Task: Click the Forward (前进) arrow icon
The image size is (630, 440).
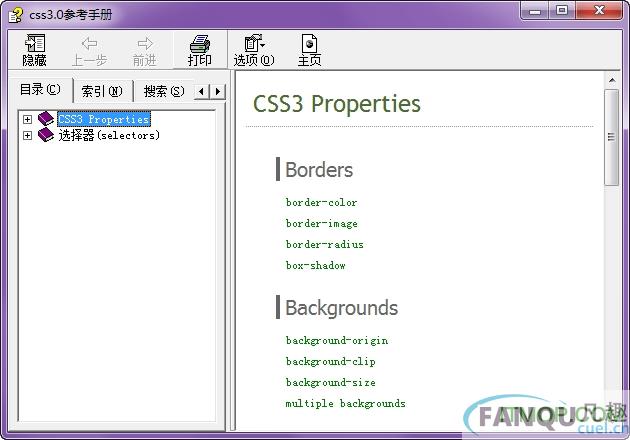Action: pos(145,43)
